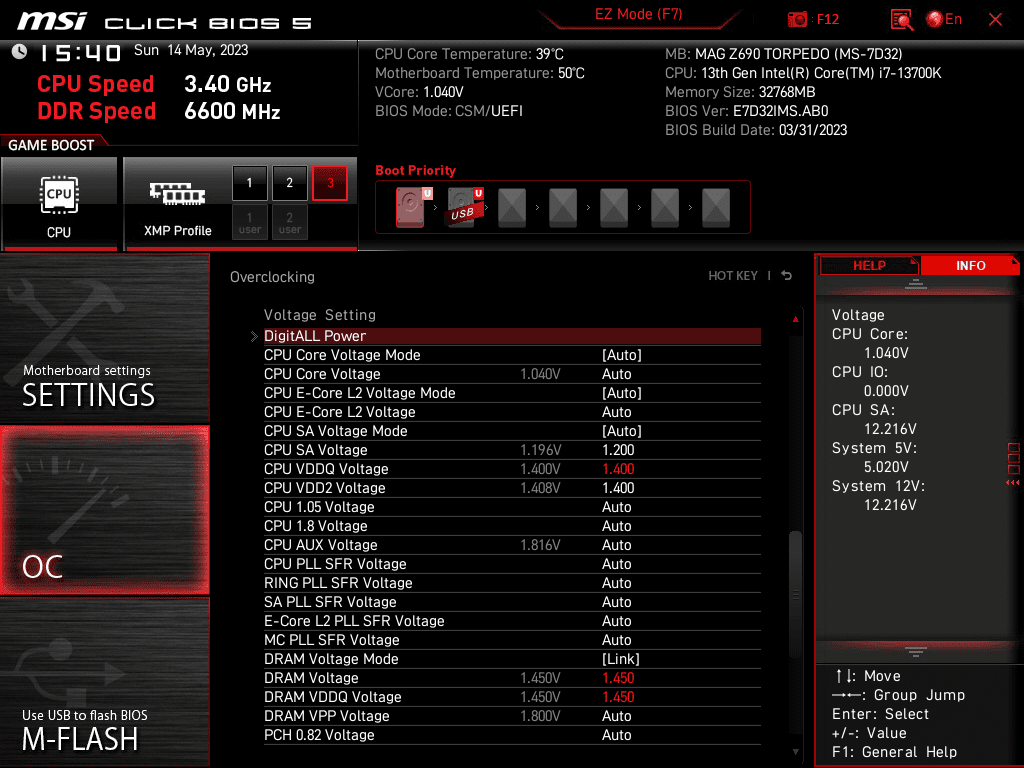Select the MC PLL SFR Voltage row

point(511,639)
